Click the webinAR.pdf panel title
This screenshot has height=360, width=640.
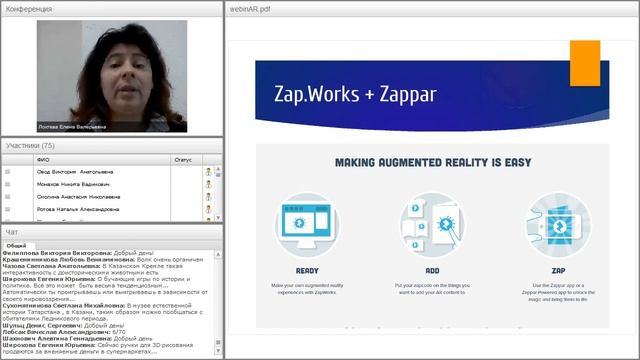tap(250, 9)
